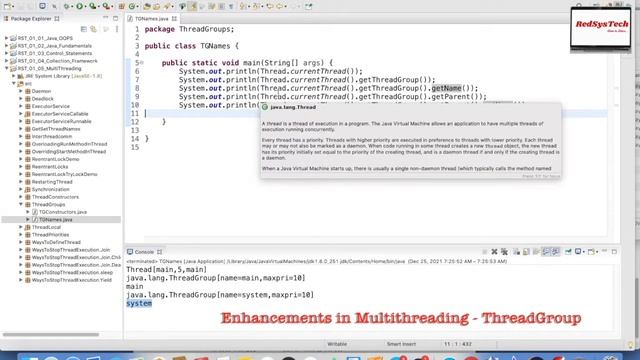Click the Package Explorer horizontal scrollbar
This screenshot has width=640, height=360.
51,334
